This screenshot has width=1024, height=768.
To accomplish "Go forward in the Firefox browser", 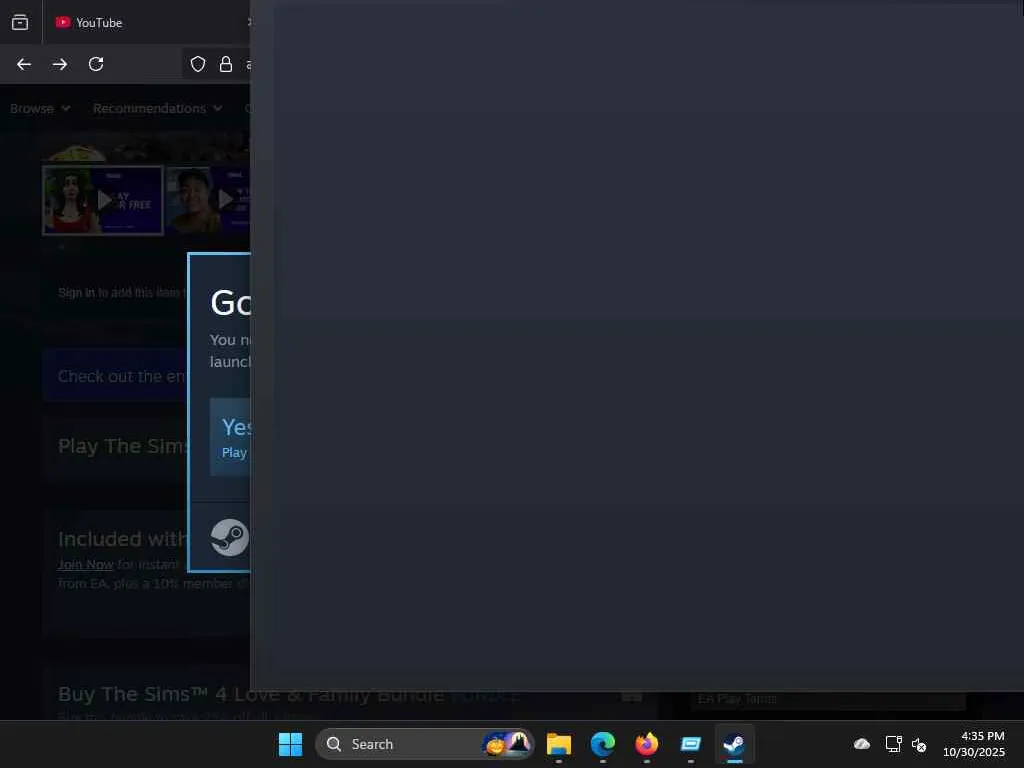I will point(60,64).
